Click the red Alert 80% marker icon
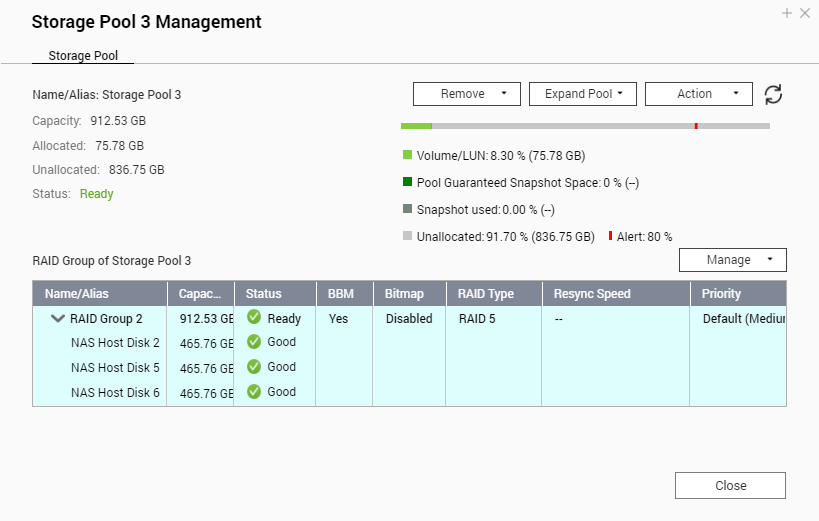819x521 pixels. coord(610,236)
